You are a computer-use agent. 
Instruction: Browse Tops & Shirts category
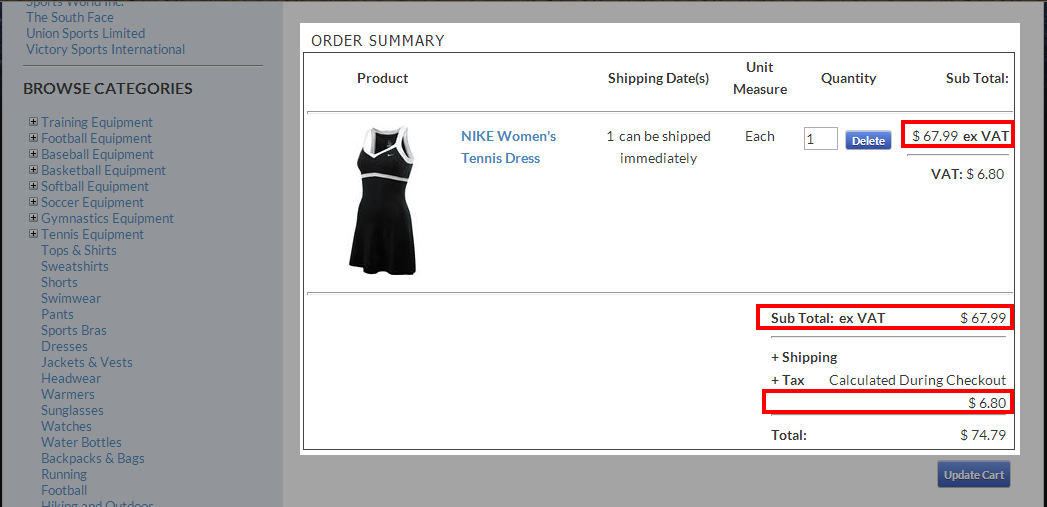(79, 250)
